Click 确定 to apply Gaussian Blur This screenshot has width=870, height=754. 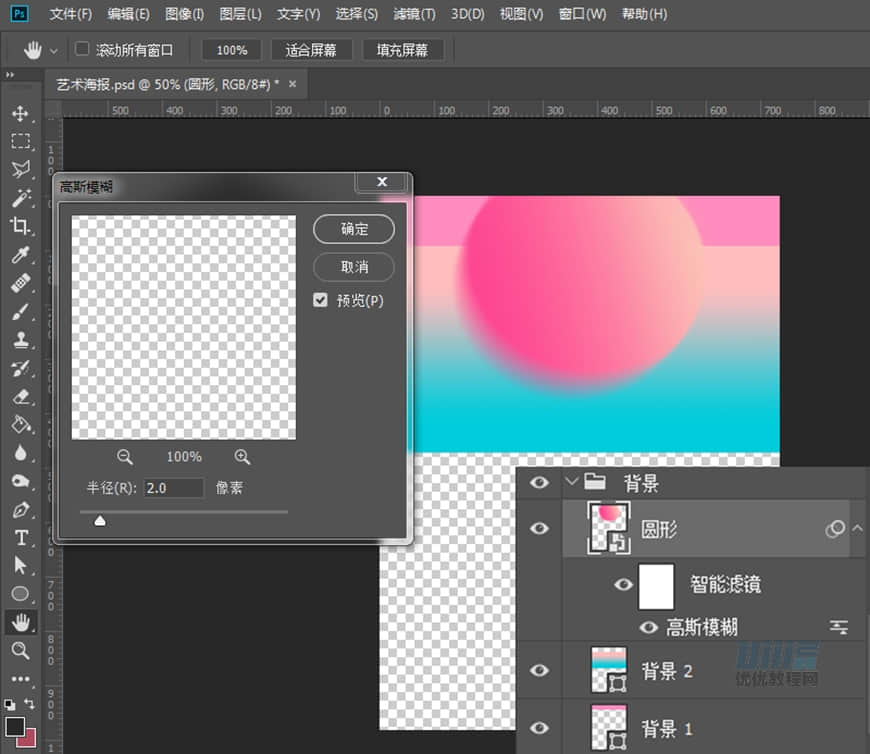354,229
